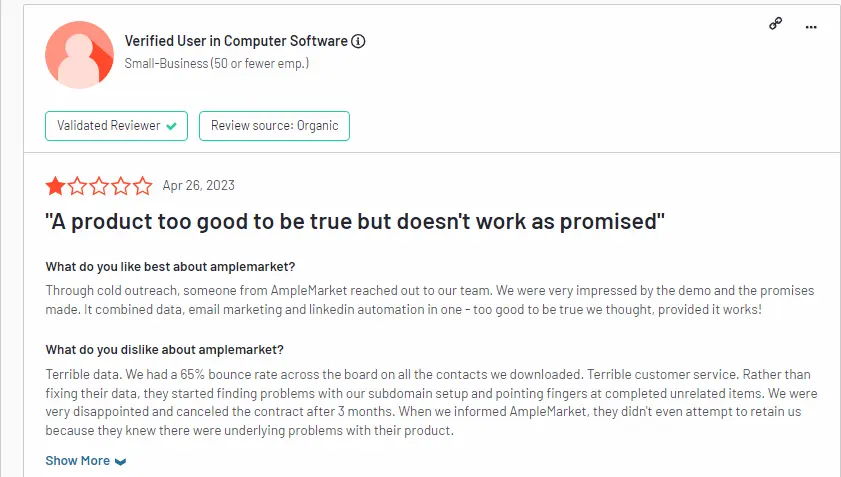
Task: Click the fourth rating star
Action: tap(121, 186)
